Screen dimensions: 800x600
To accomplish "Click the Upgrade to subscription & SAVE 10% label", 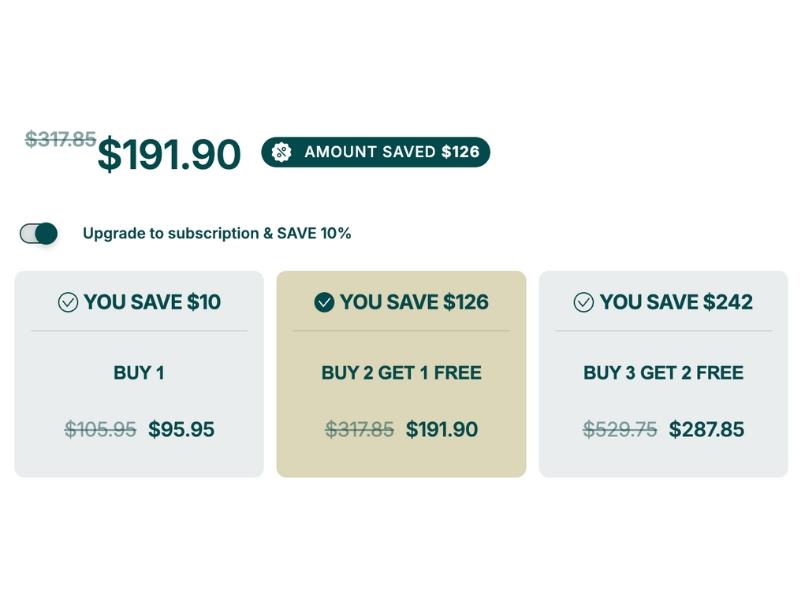I will click(x=217, y=234).
